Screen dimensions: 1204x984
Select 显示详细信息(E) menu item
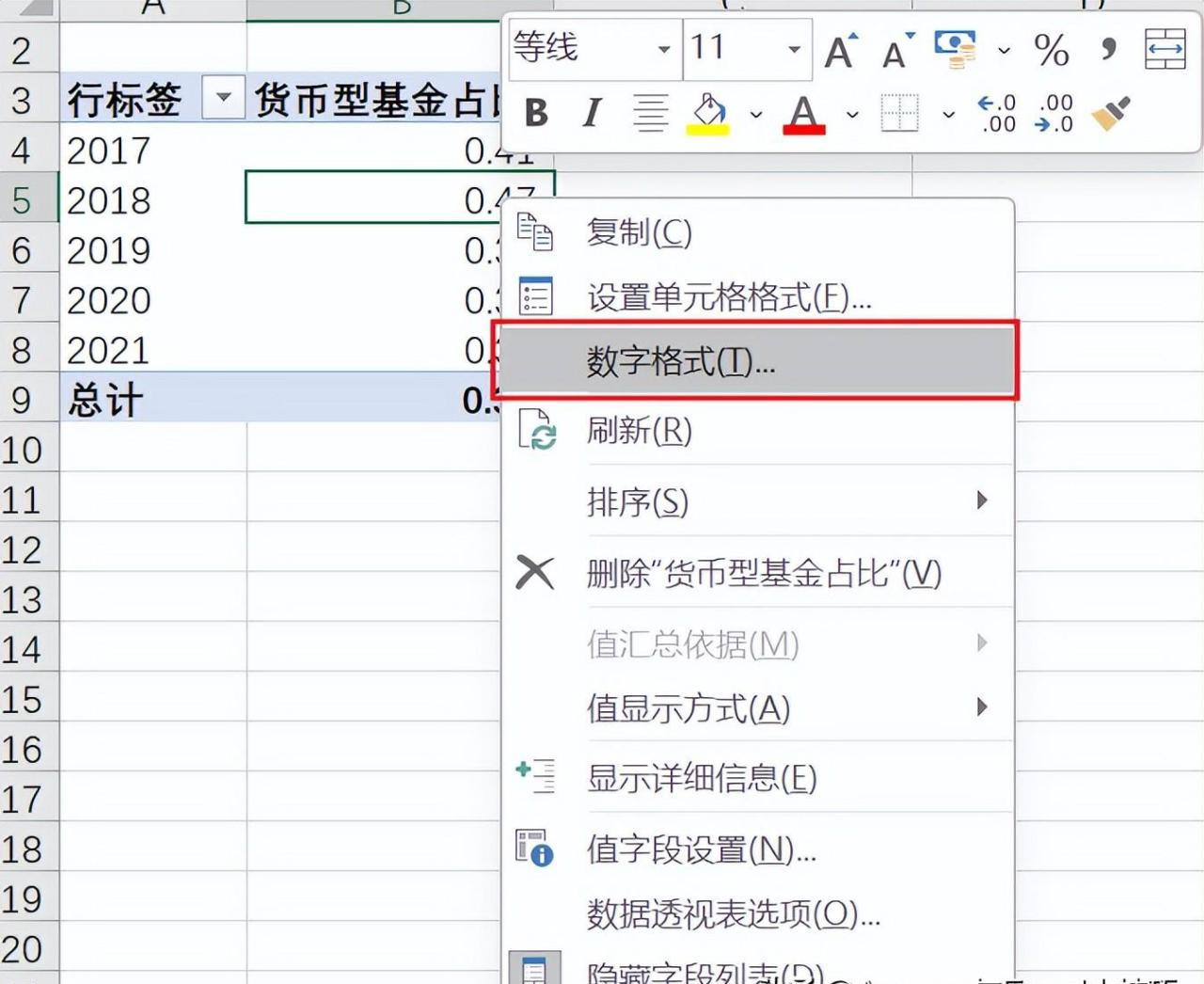click(758, 778)
